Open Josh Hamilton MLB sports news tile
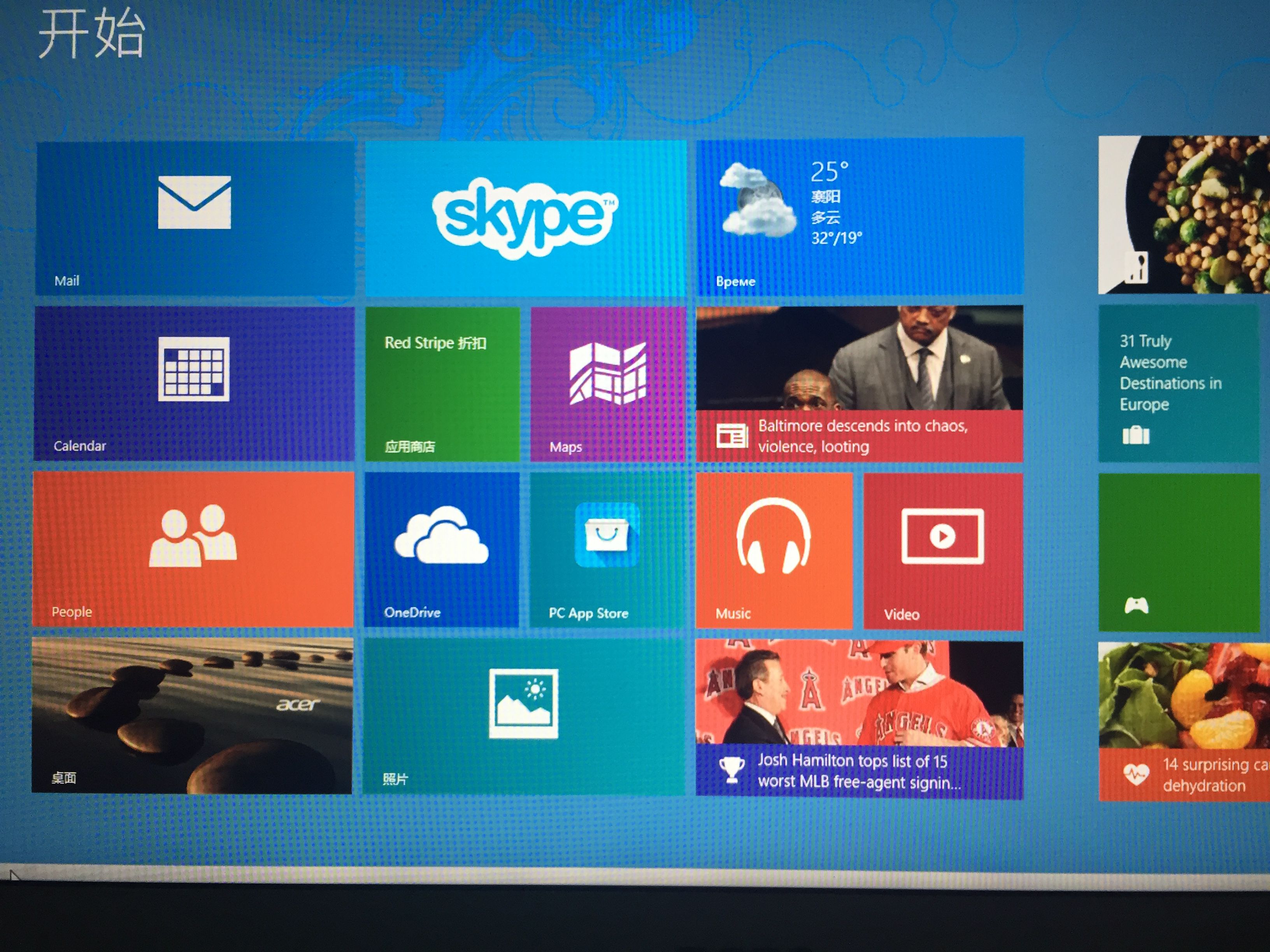 [x=860, y=719]
